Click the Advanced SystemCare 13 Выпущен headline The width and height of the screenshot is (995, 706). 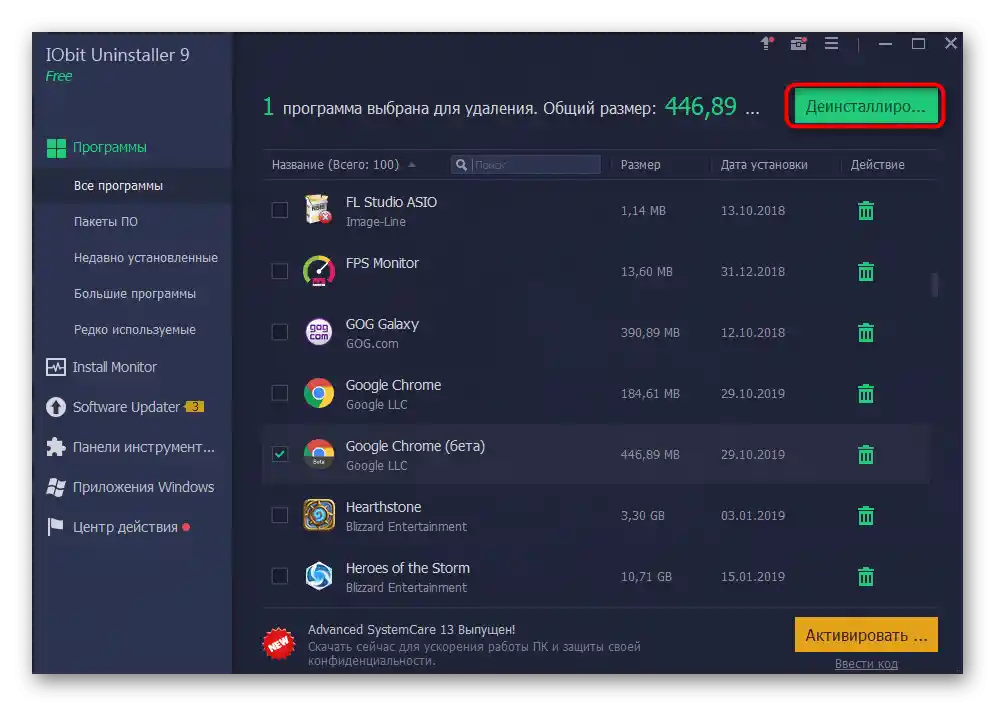pos(411,629)
